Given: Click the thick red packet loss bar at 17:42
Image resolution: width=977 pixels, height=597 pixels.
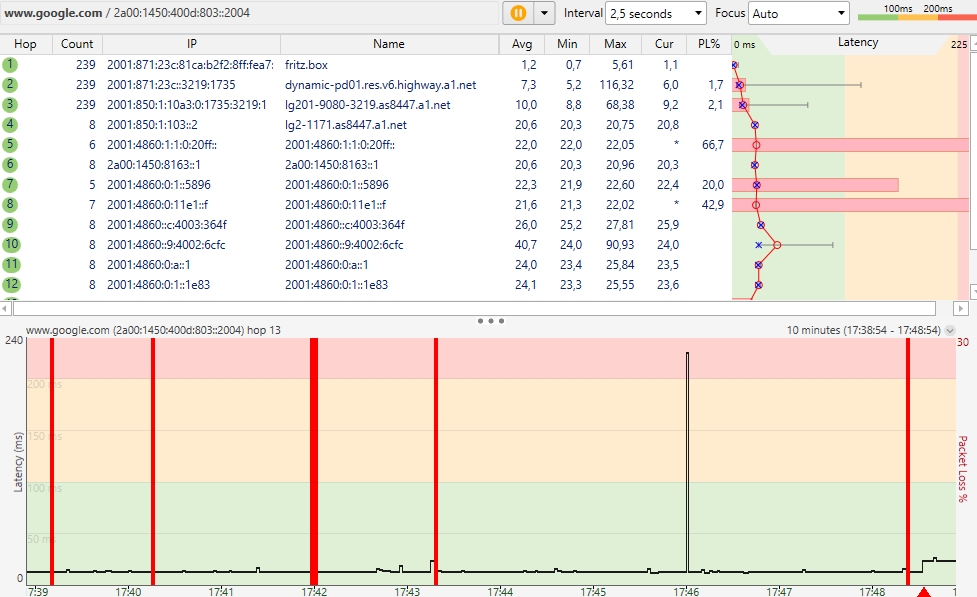Looking at the screenshot, I should point(314,461).
